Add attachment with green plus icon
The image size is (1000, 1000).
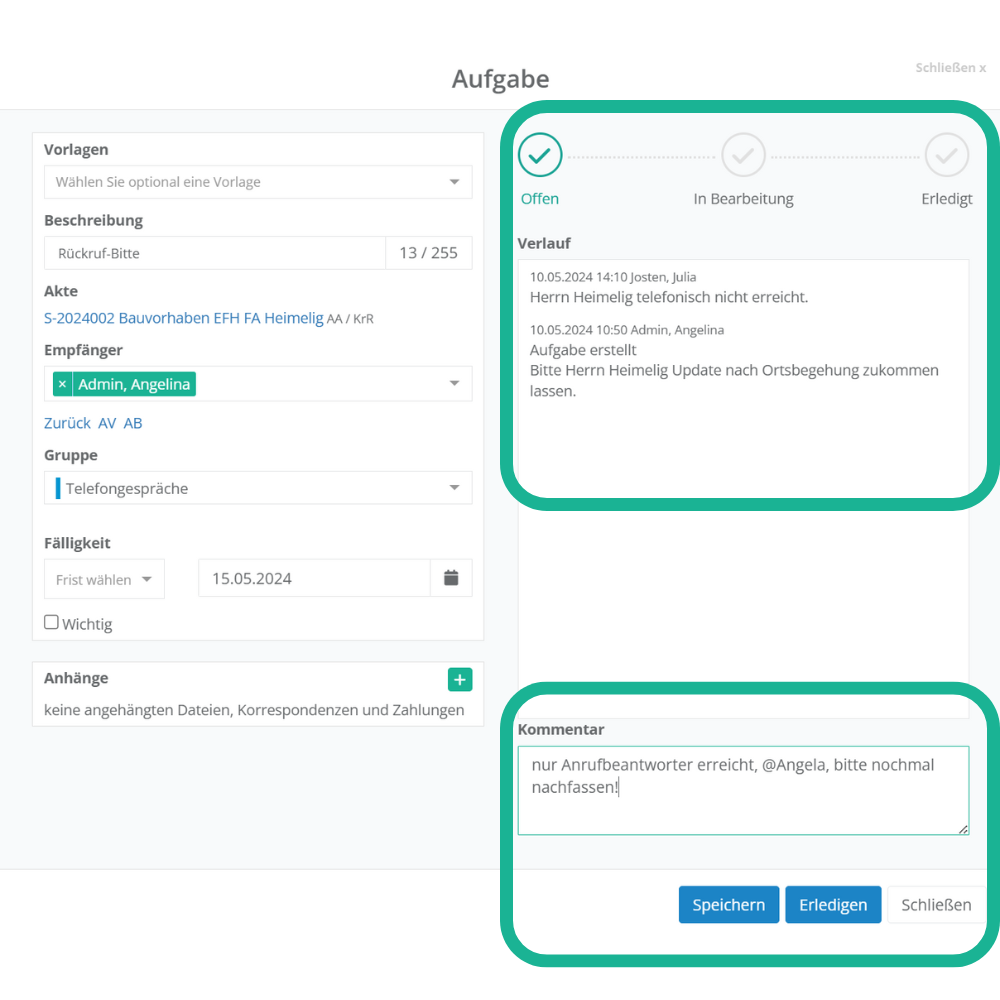[x=460, y=680]
